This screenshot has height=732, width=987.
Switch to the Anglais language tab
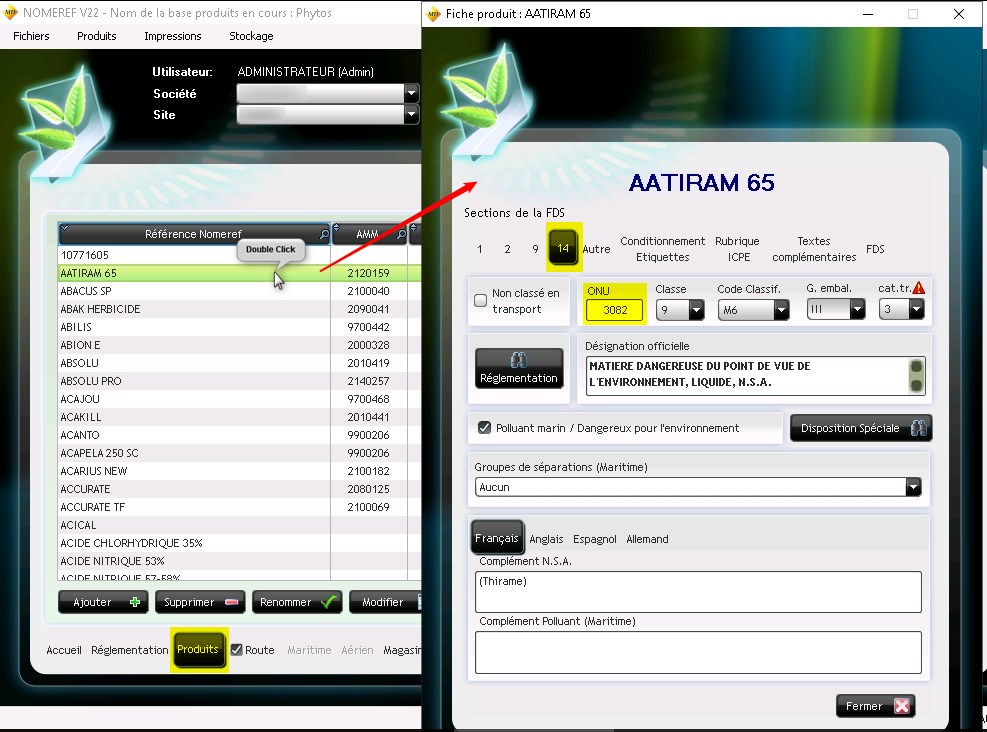tap(546, 539)
